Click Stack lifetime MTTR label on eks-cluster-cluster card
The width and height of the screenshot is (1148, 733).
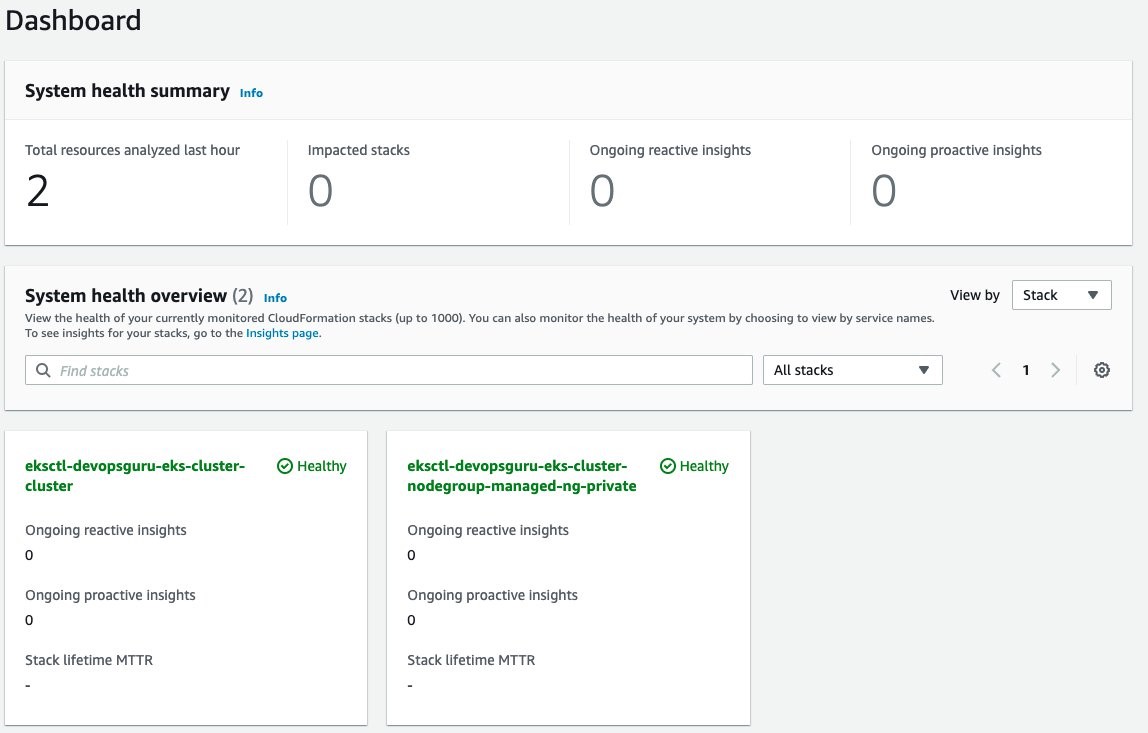tap(89, 661)
